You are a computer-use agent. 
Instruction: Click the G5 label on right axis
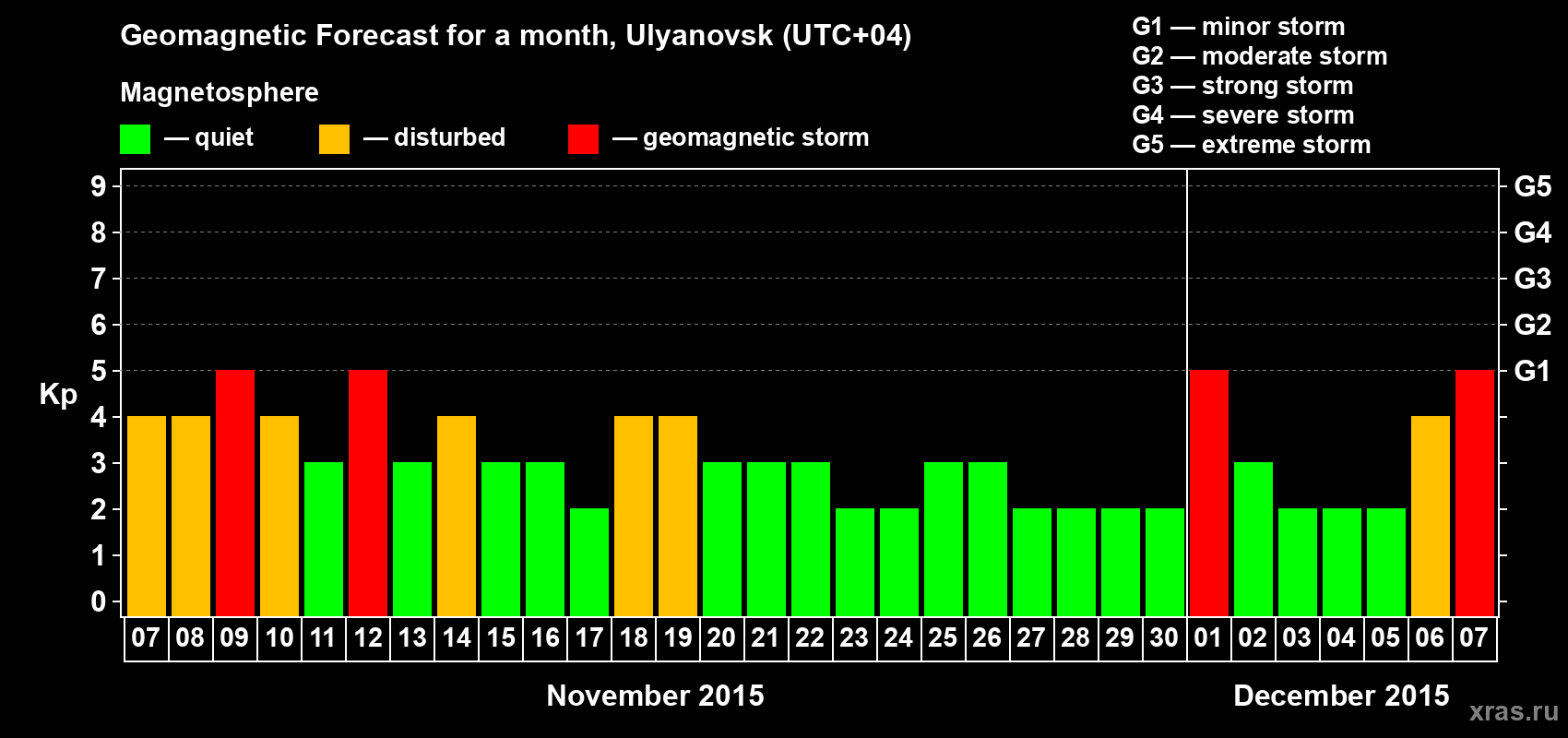1533,186
